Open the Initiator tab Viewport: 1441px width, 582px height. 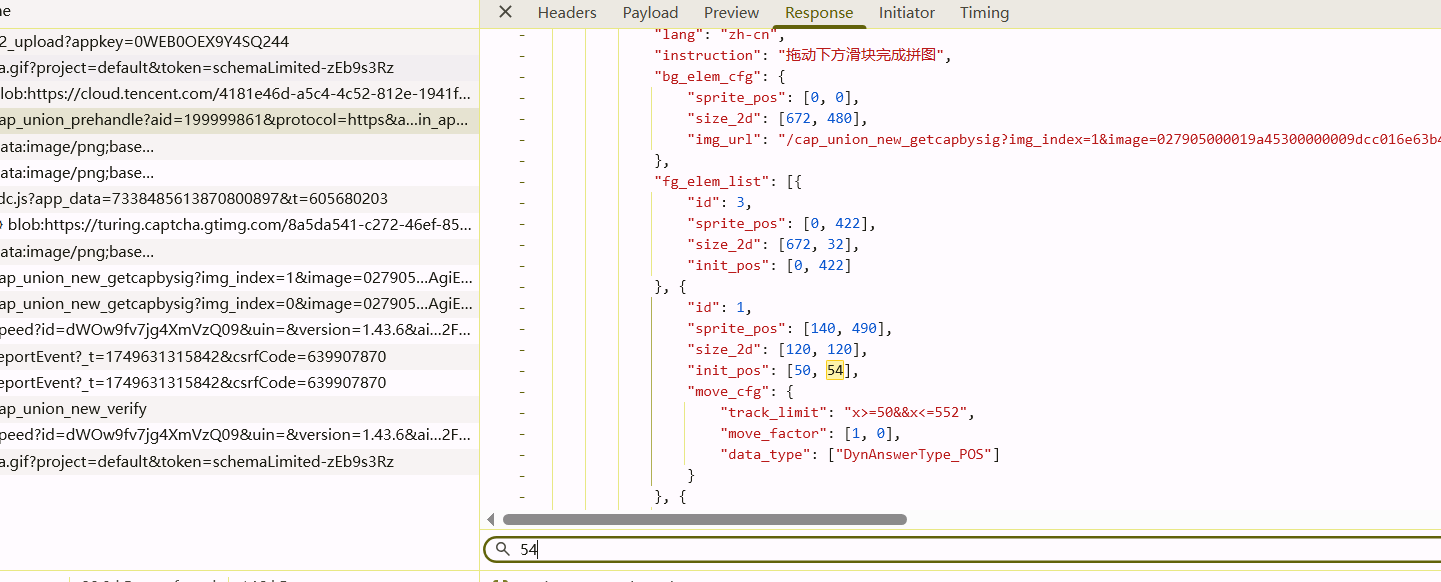click(x=906, y=13)
